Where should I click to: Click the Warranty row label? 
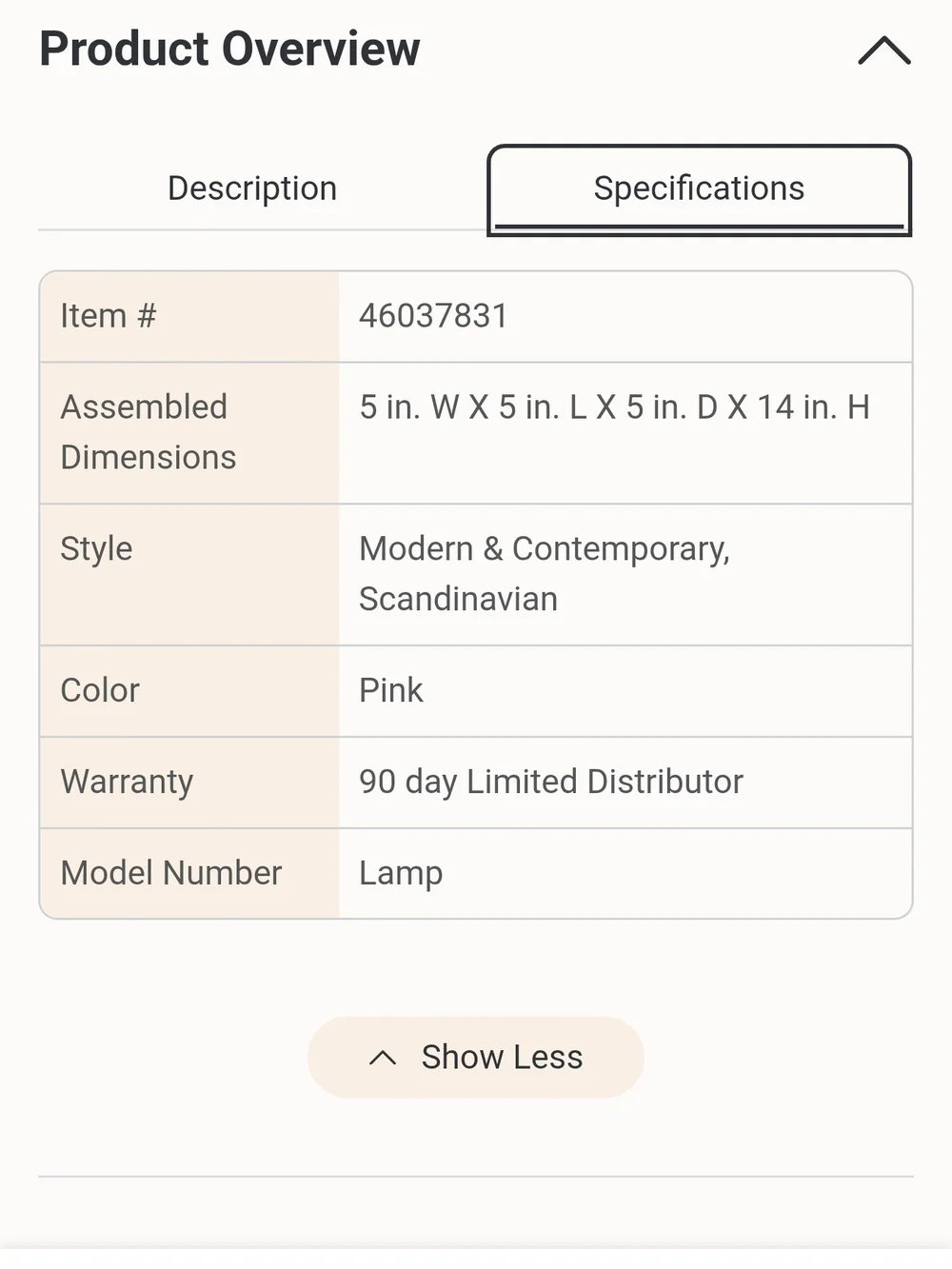(x=127, y=782)
